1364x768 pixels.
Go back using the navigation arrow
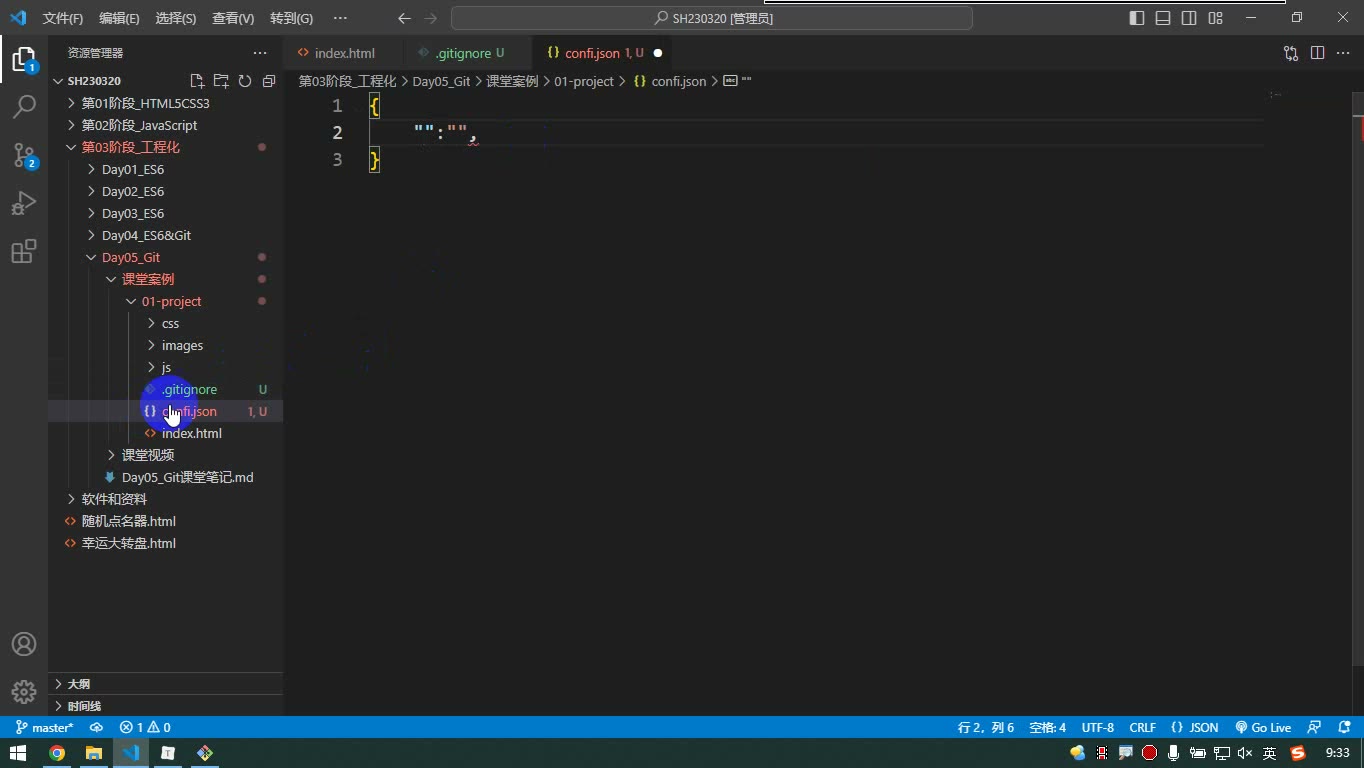coord(404,18)
